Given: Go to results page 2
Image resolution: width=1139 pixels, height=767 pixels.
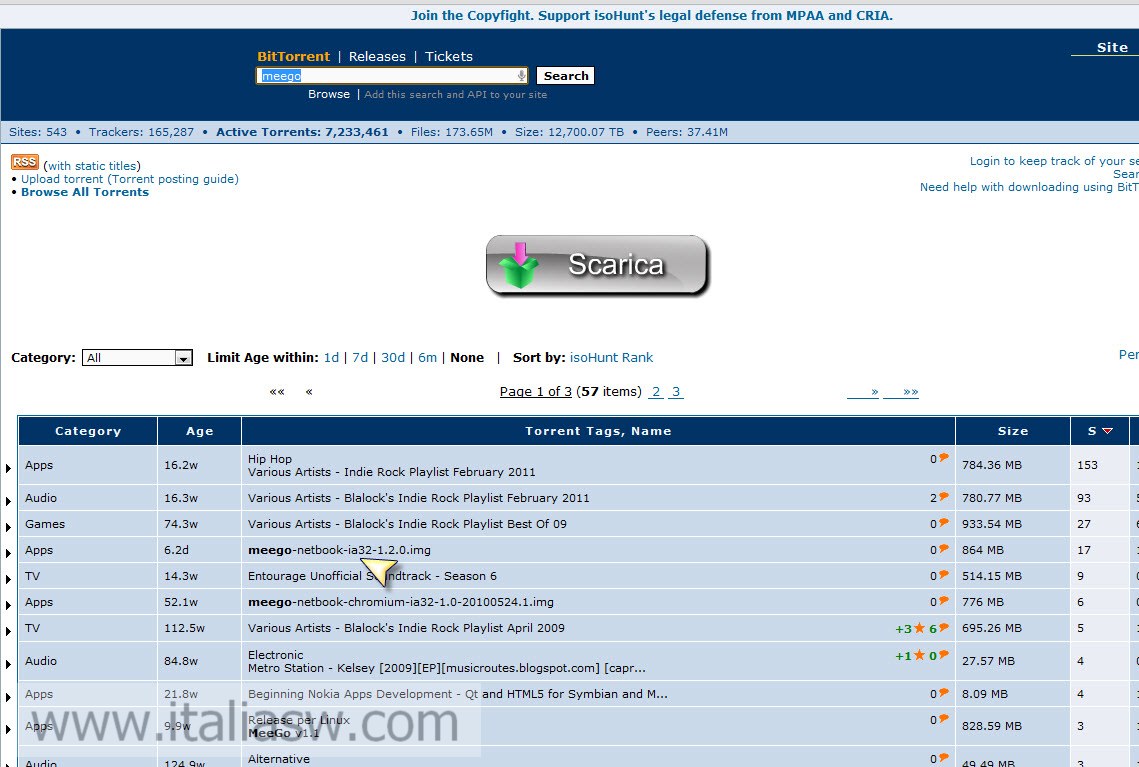Looking at the screenshot, I should coord(656,392).
